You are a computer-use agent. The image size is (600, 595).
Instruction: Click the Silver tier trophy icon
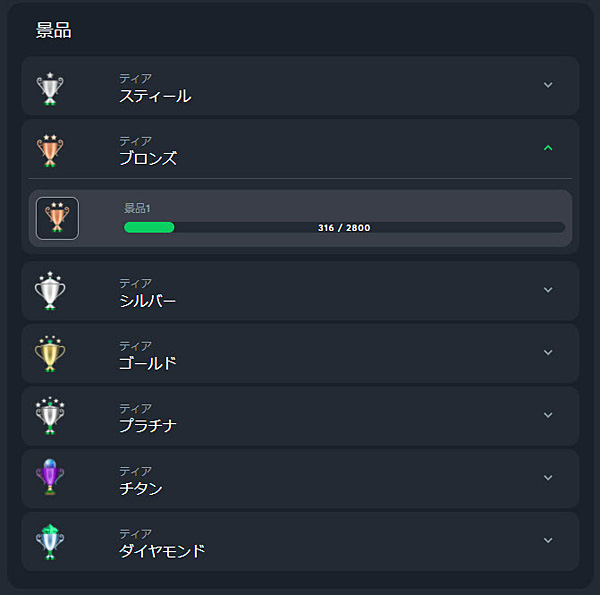pyautogui.click(x=50, y=291)
